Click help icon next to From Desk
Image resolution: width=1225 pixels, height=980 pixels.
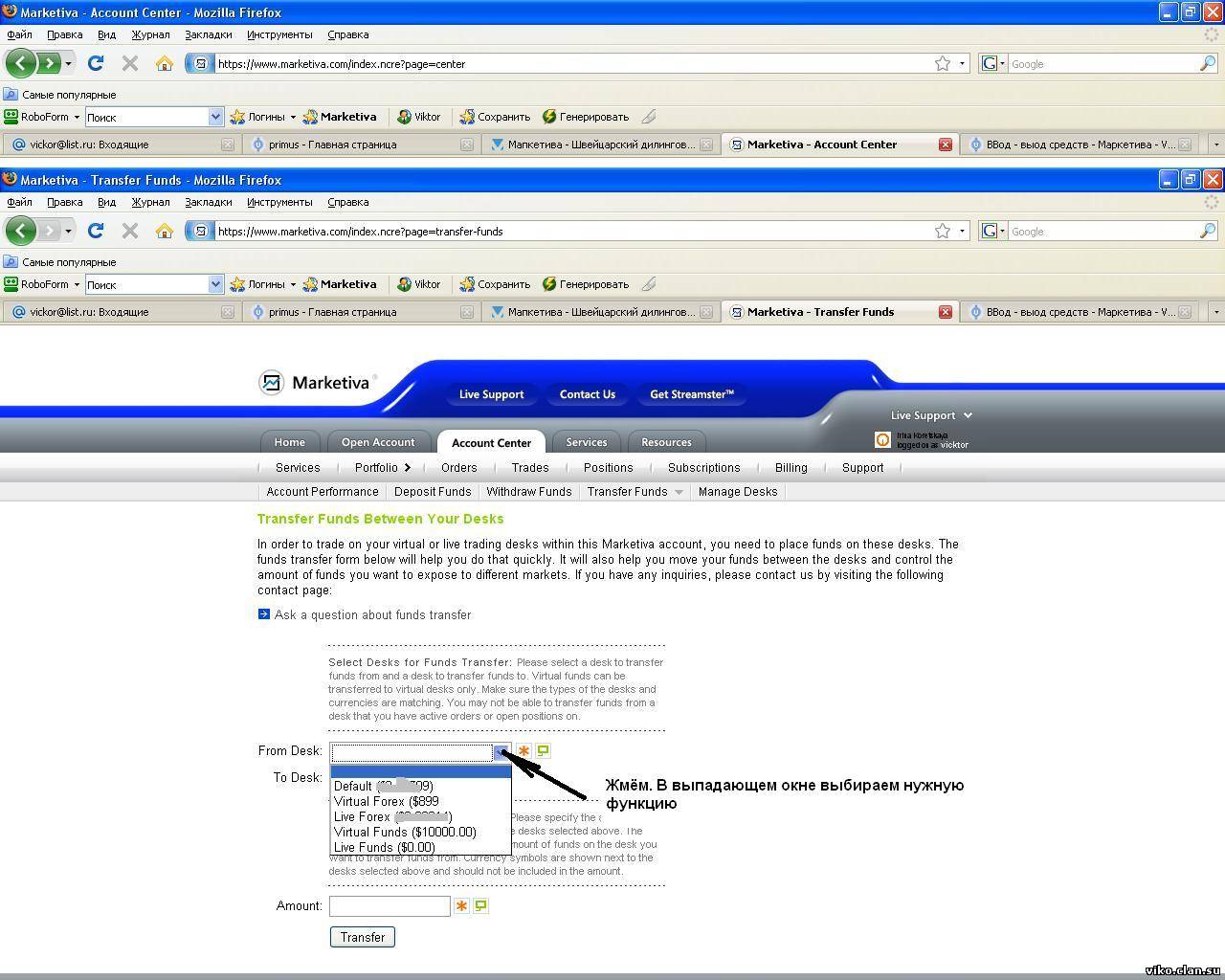pos(544,750)
